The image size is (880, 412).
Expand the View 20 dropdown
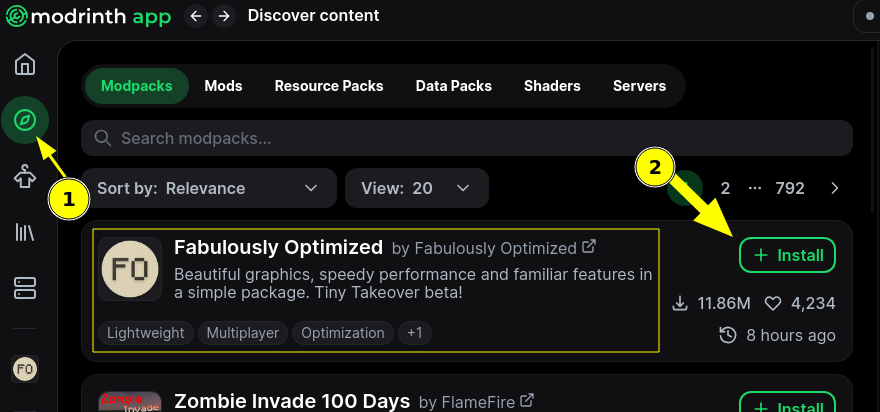click(417, 188)
